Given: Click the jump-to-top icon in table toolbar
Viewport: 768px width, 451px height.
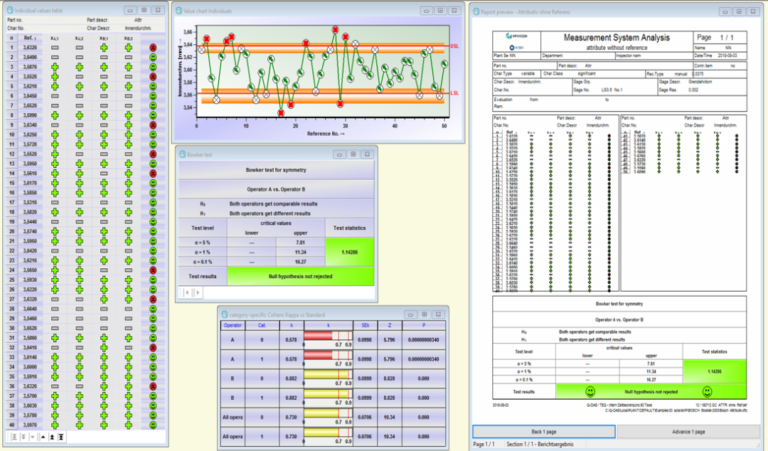Looking at the screenshot, I should point(61,437).
